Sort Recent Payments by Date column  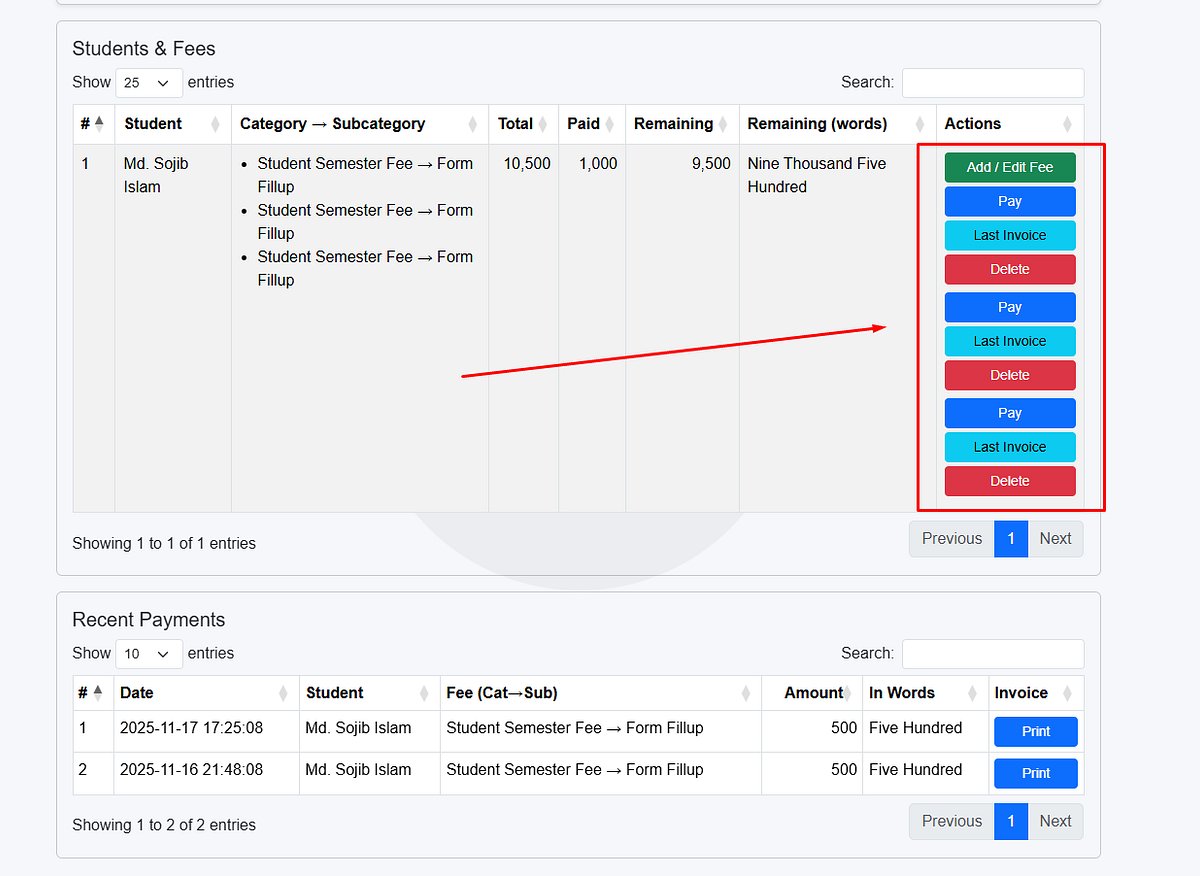click(x=283, y=693)
